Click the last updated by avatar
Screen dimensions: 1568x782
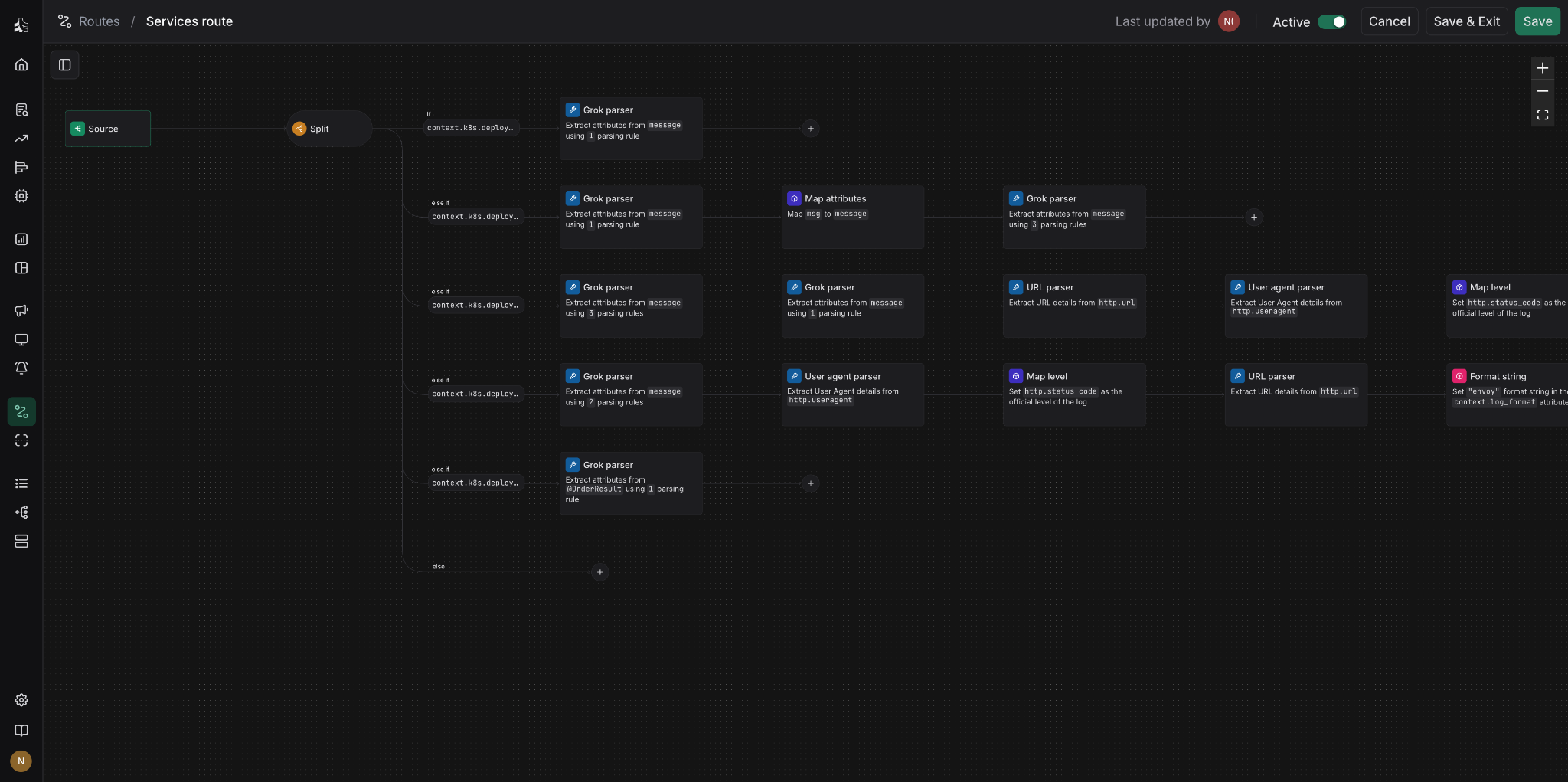1228,21
